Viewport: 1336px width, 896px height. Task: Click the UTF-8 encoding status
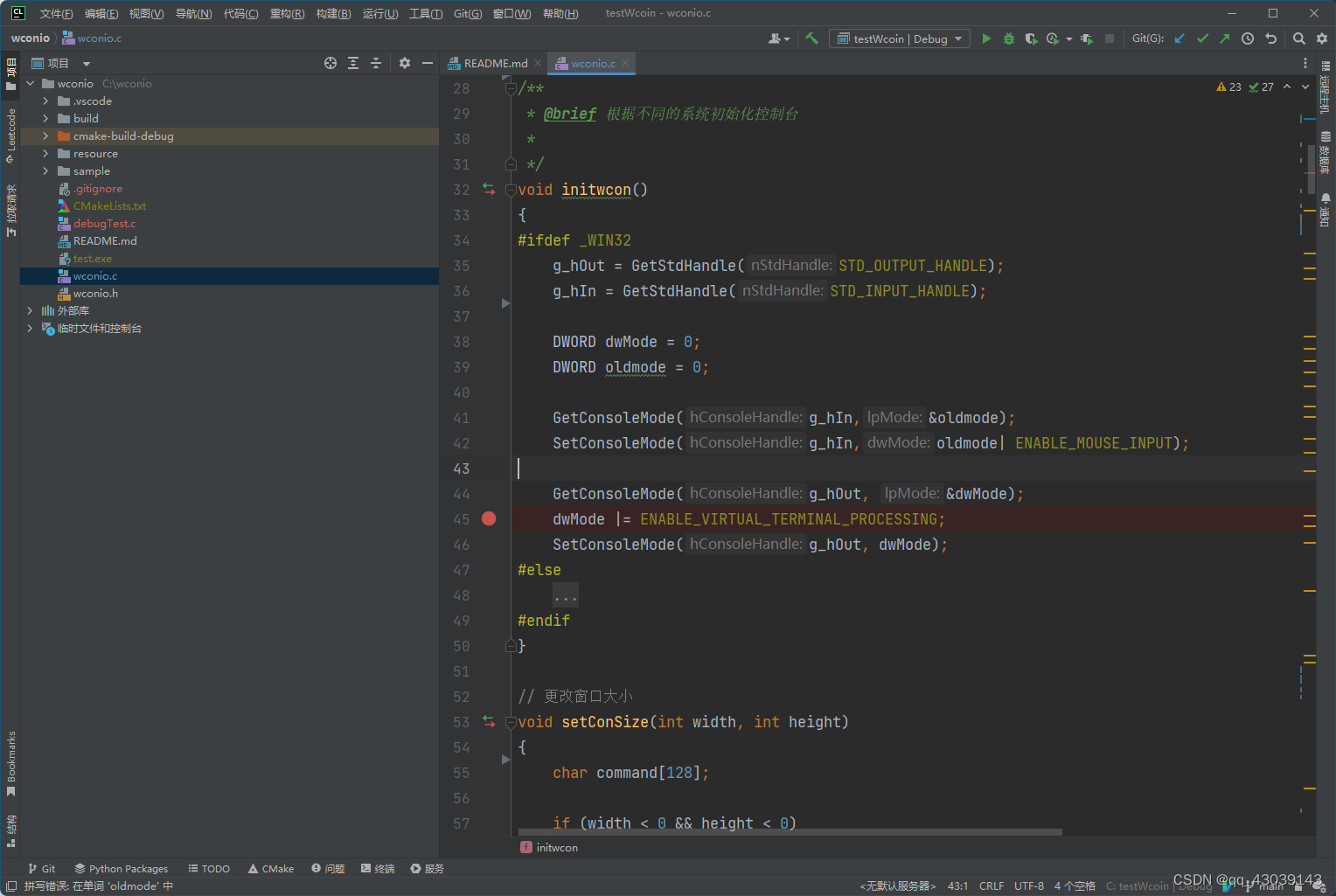(x=1029, y=886)
